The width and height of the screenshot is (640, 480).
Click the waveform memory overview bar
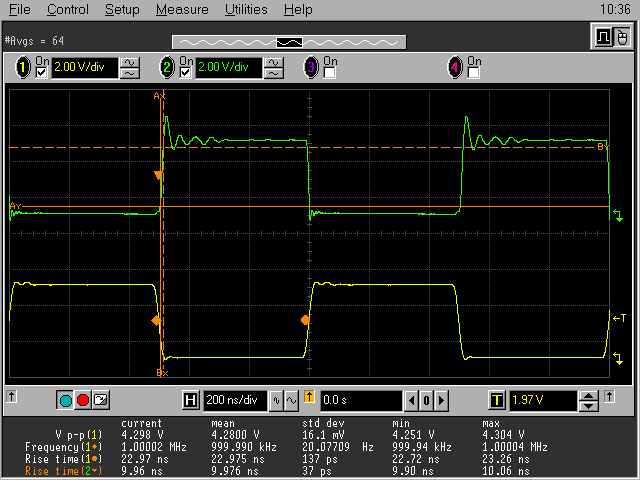289,42
